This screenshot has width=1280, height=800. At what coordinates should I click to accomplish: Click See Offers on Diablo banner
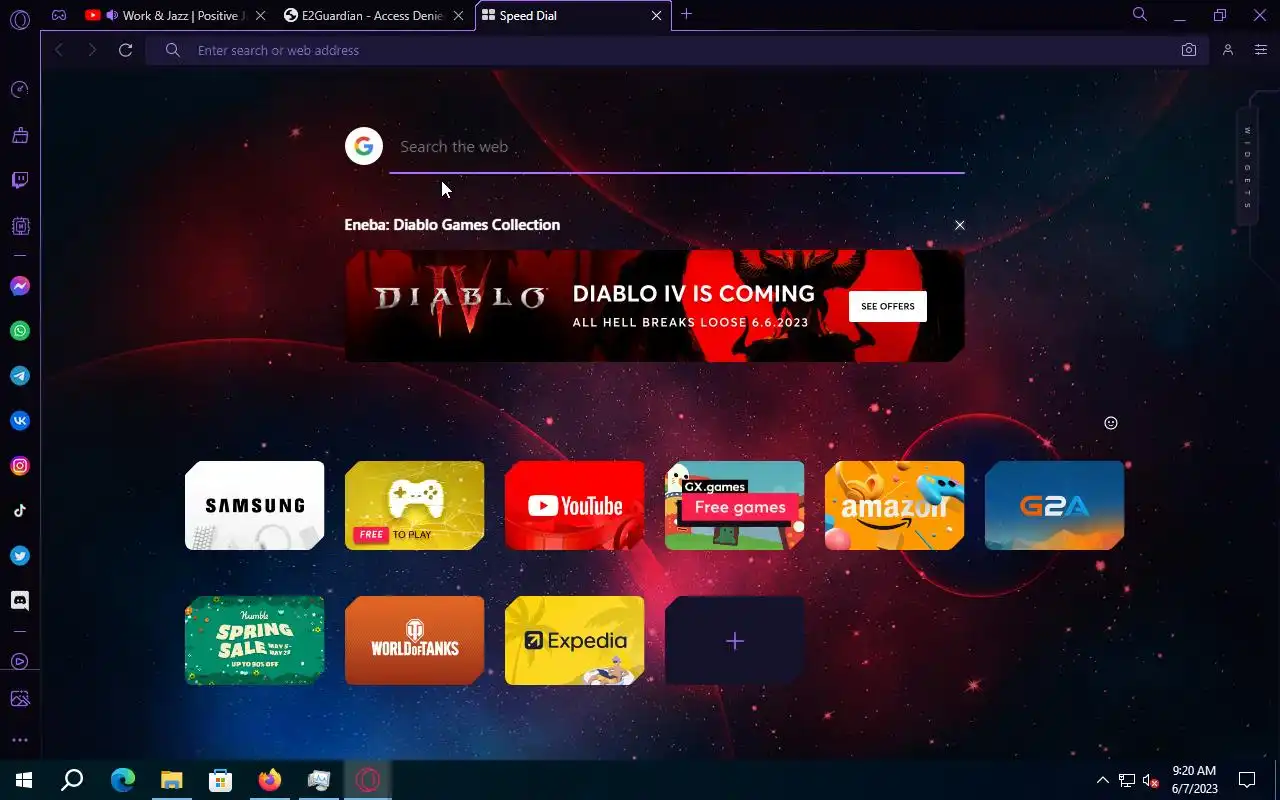pos(888,306)
